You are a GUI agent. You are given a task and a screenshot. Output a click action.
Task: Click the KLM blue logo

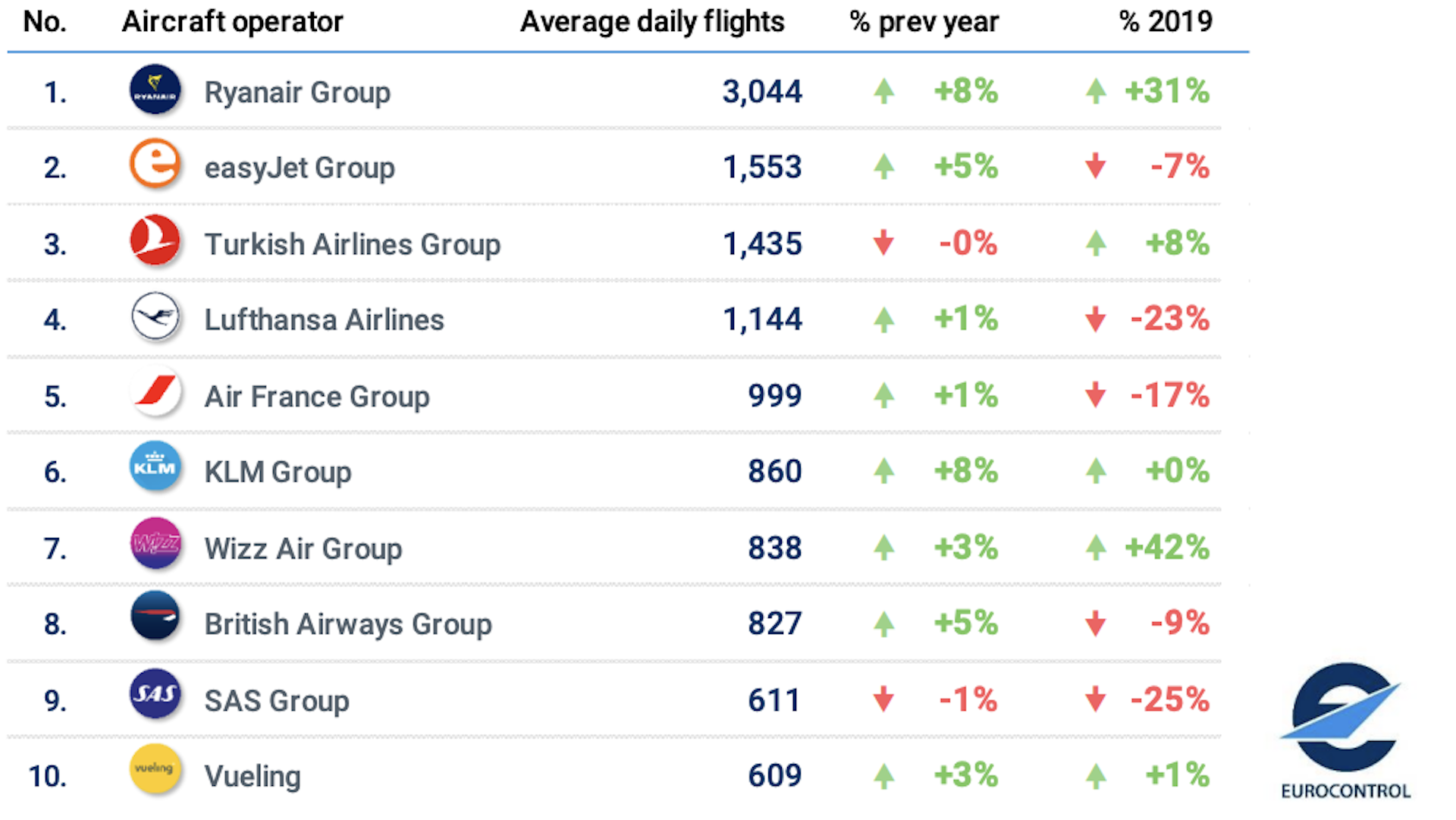pos(155,467)
